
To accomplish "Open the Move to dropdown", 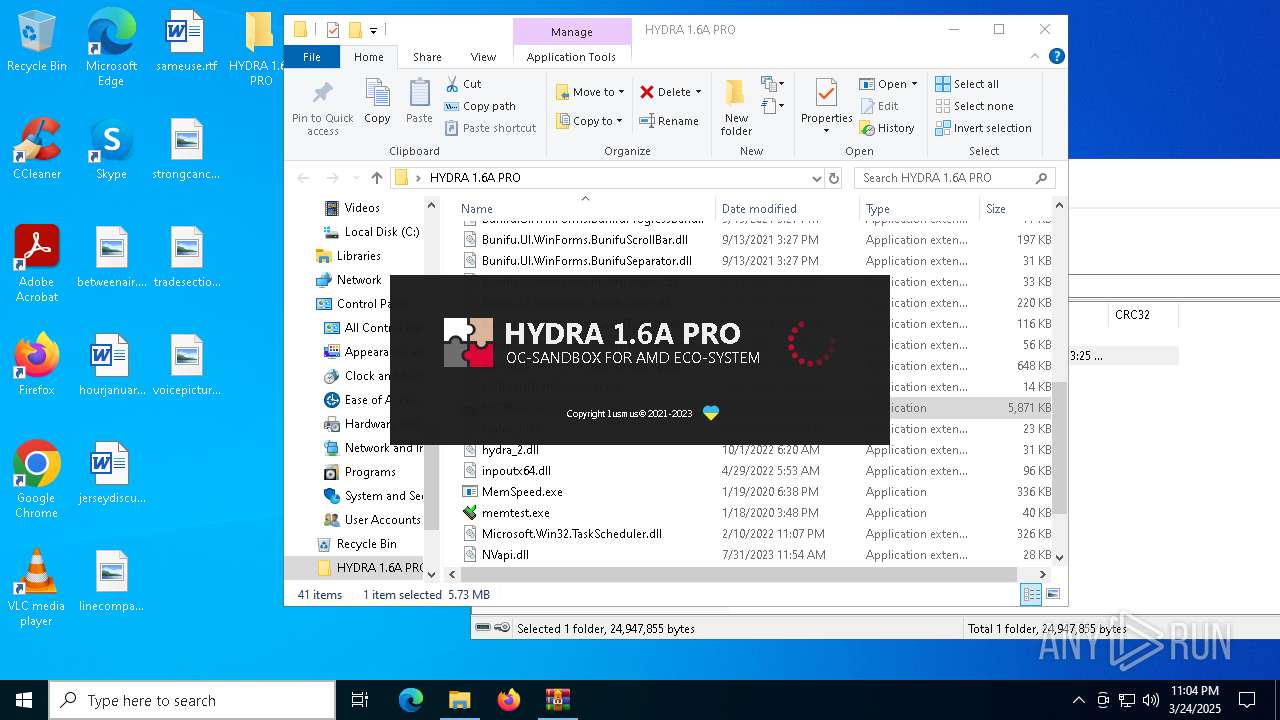I will pos(590,92).
